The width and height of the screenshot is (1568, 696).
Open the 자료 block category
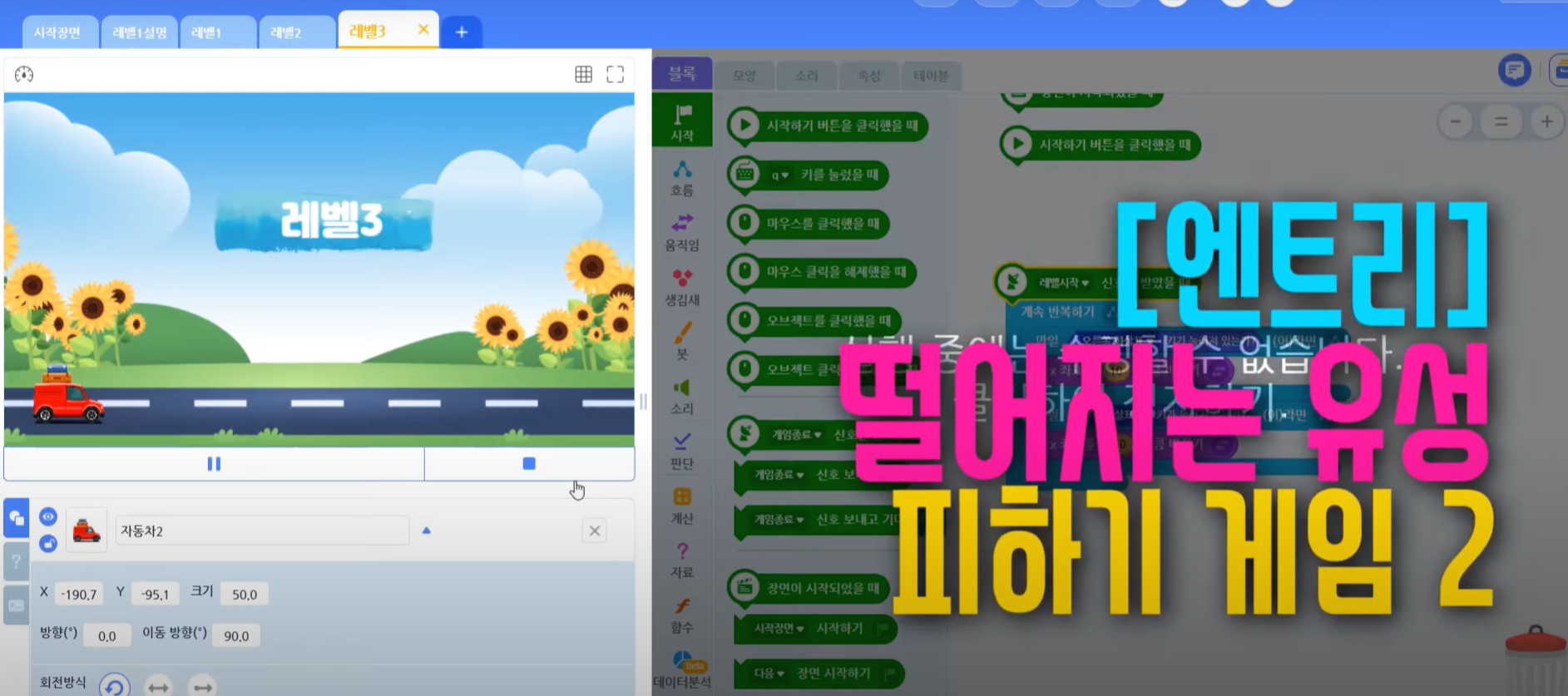click(x=682, y=560)
